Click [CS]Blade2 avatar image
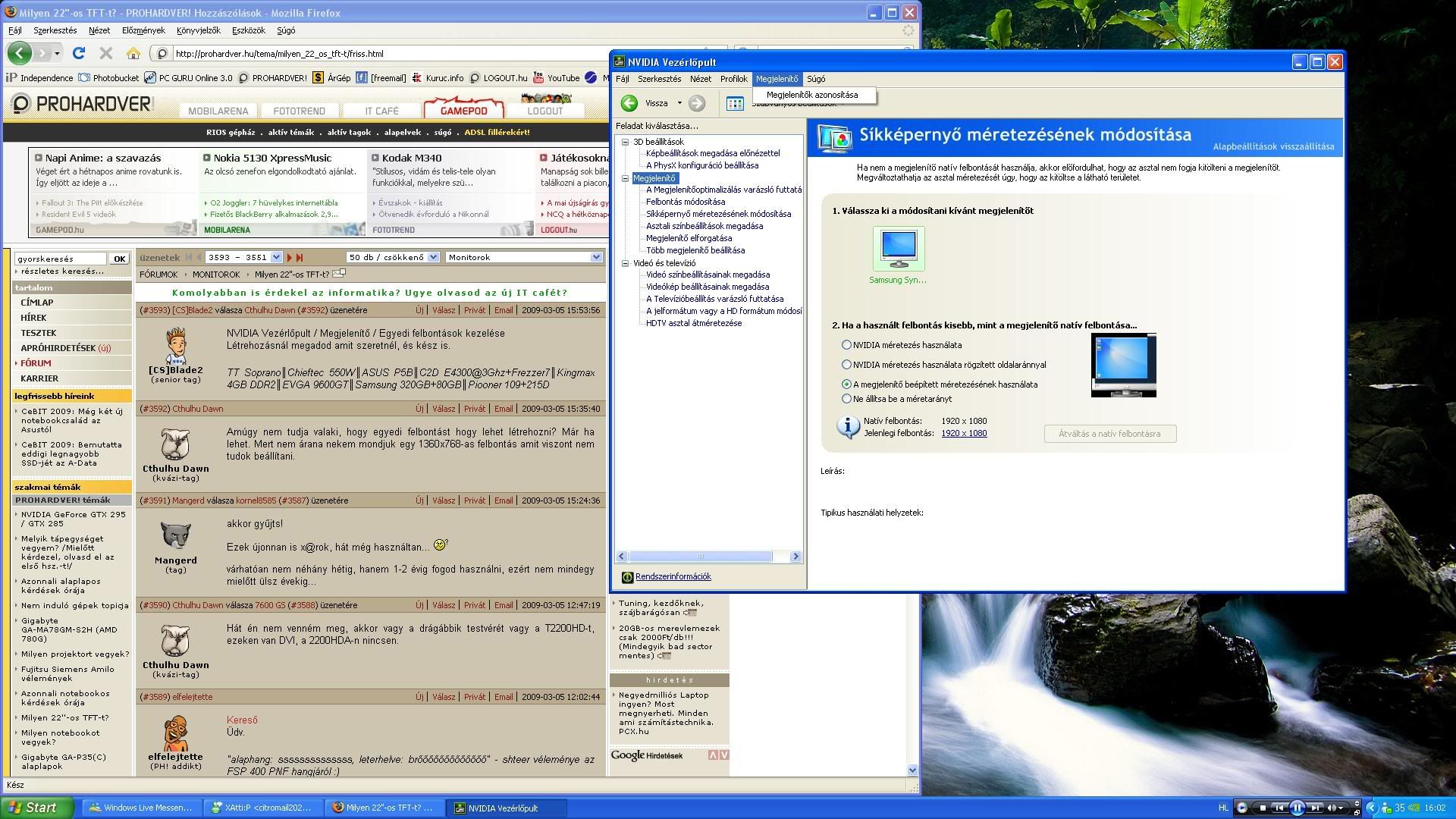Viewport: 1456px width, 819px height. tap(176, 346)
